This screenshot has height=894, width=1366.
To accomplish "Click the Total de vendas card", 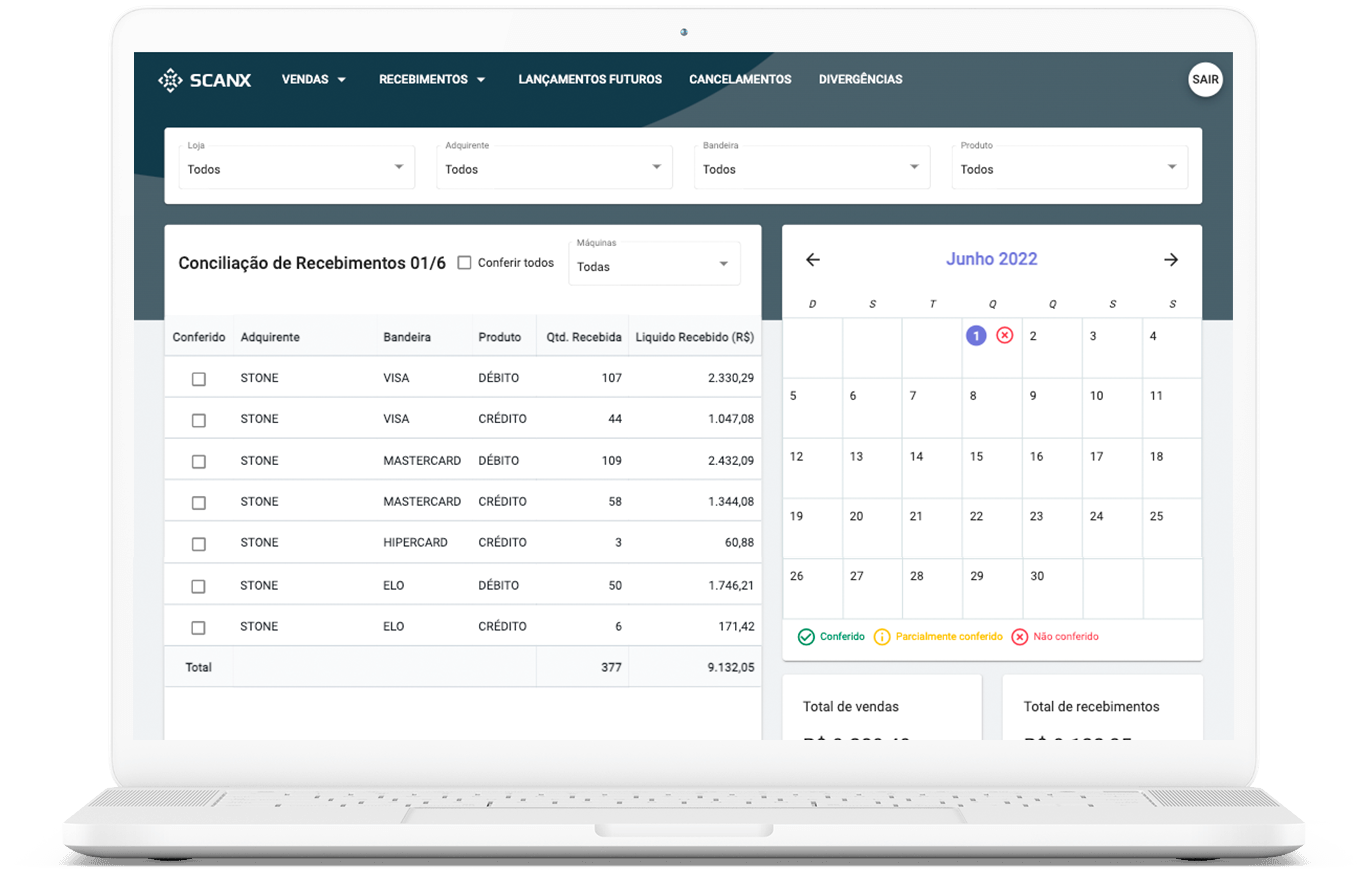I will [x=882, y=708].
